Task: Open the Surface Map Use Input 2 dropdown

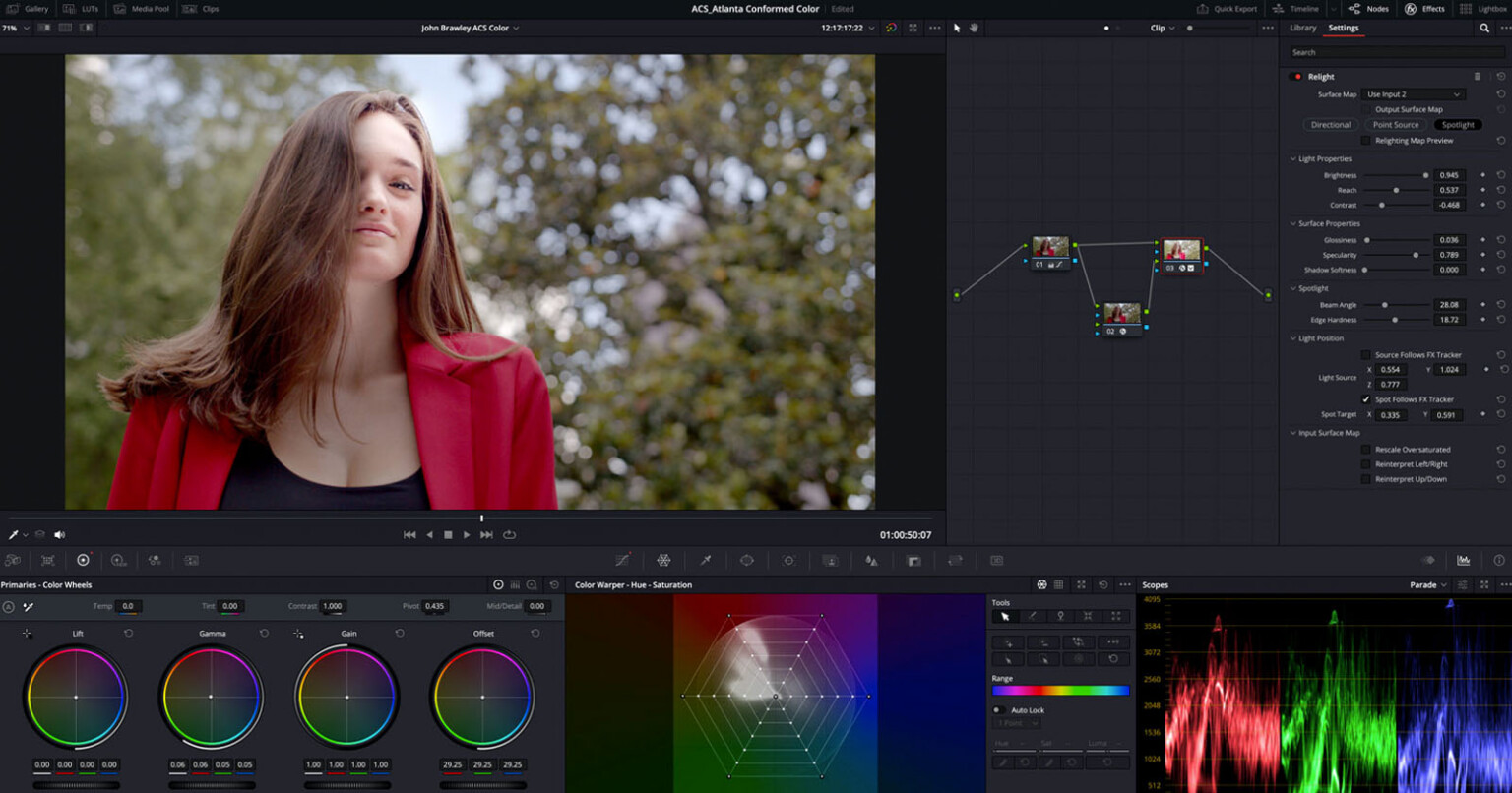Action: click(1414, 94)
